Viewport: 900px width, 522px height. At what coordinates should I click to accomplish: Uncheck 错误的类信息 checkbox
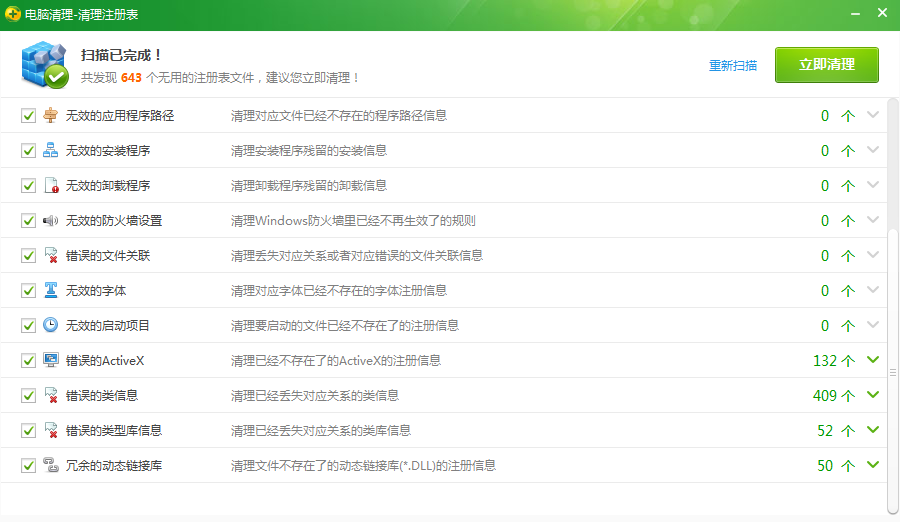(28, 396)
